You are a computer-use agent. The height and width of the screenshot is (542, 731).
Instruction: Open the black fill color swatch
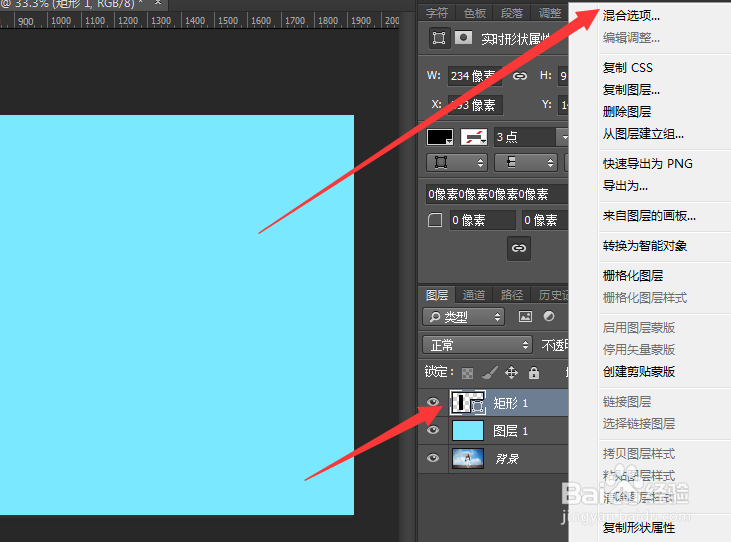point(440,137)
